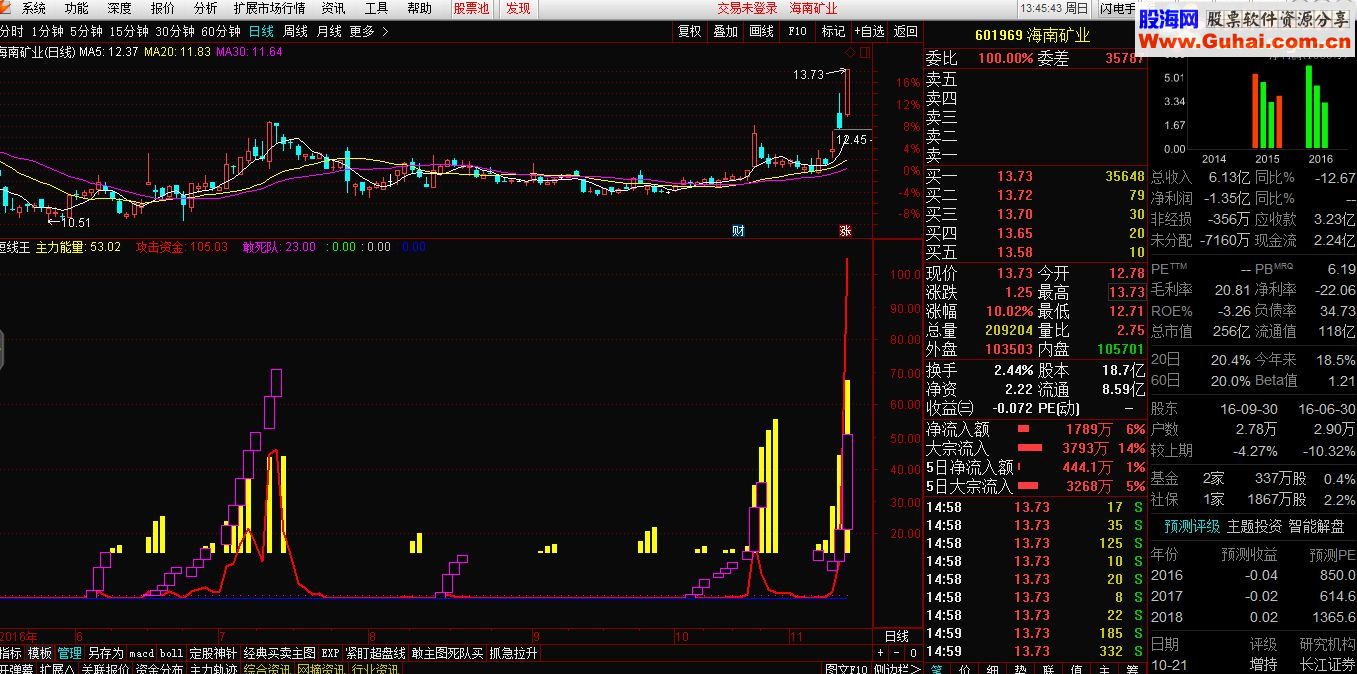Image resolution: width=1357 pixels, height=674 pixels.
Task: Switch to 周线 weekly chart
Action: pyautogui.click(x=295, y=31)
